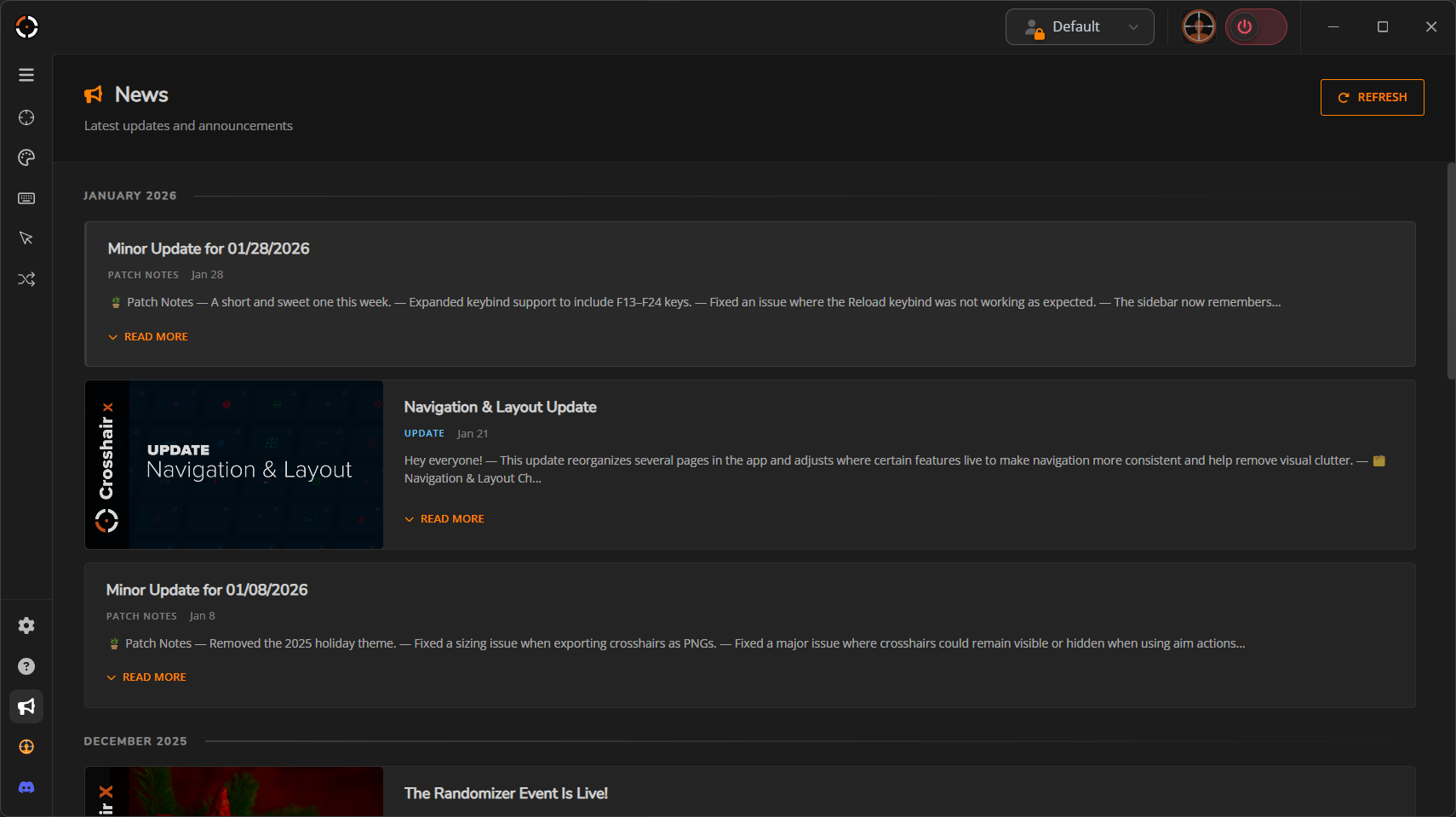Toggle the crosshair power switch

click(1256, 27)
